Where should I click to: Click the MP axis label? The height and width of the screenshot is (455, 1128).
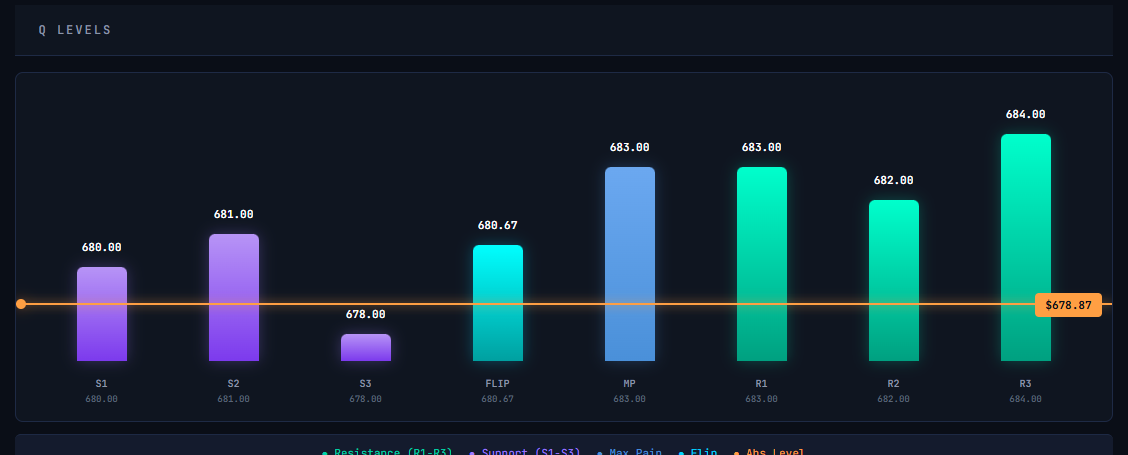click(630, 383)
